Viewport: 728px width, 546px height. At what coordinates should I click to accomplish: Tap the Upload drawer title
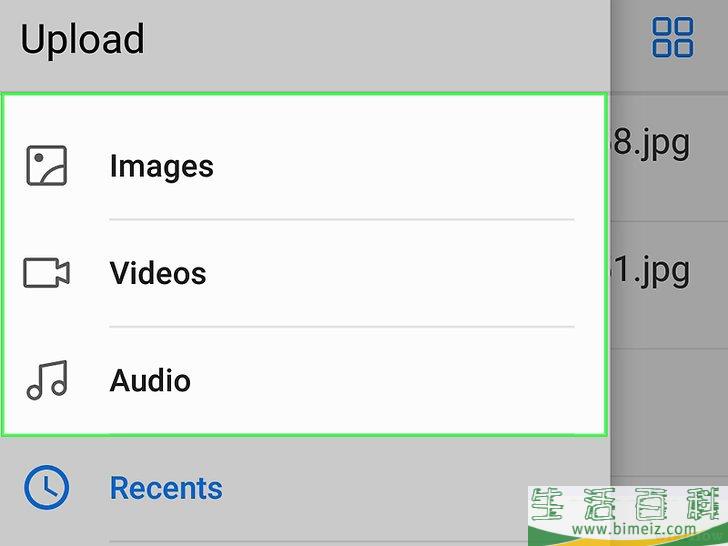point(82,40)
